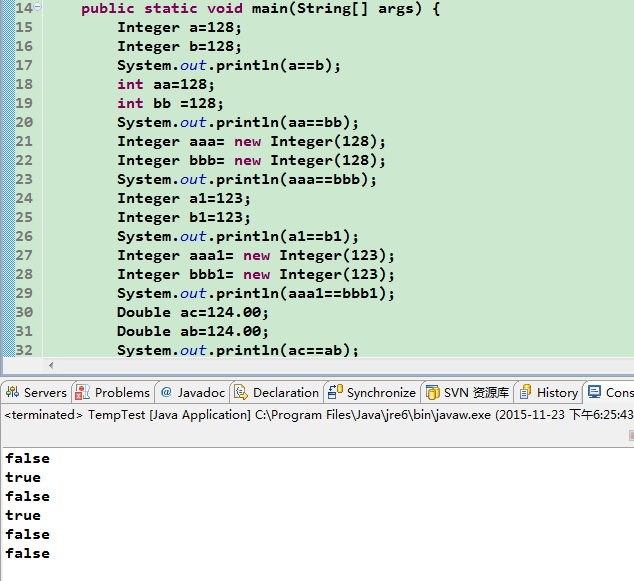Click the Problems view icon
The height and width of the screenshot is (581, 634).
click(x=83, y=393)
